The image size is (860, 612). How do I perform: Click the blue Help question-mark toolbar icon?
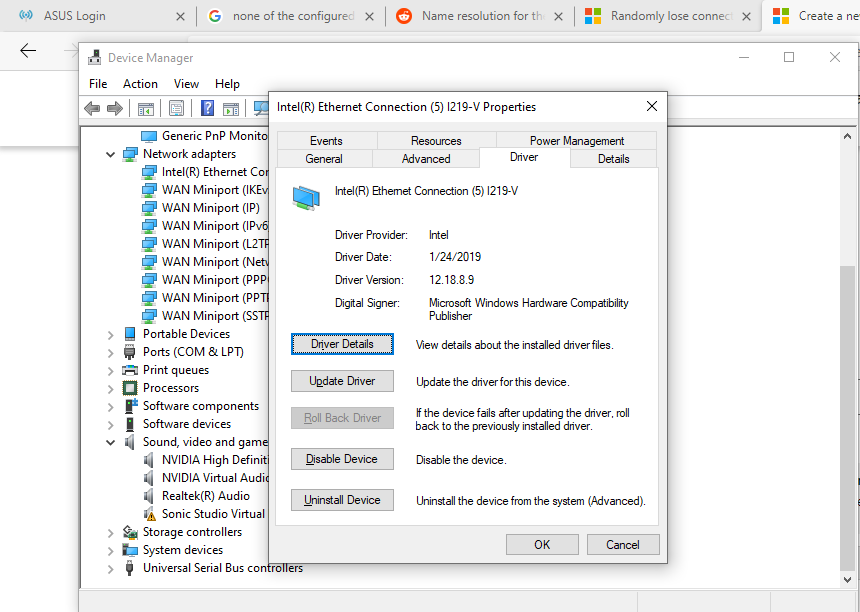[207, 108]
